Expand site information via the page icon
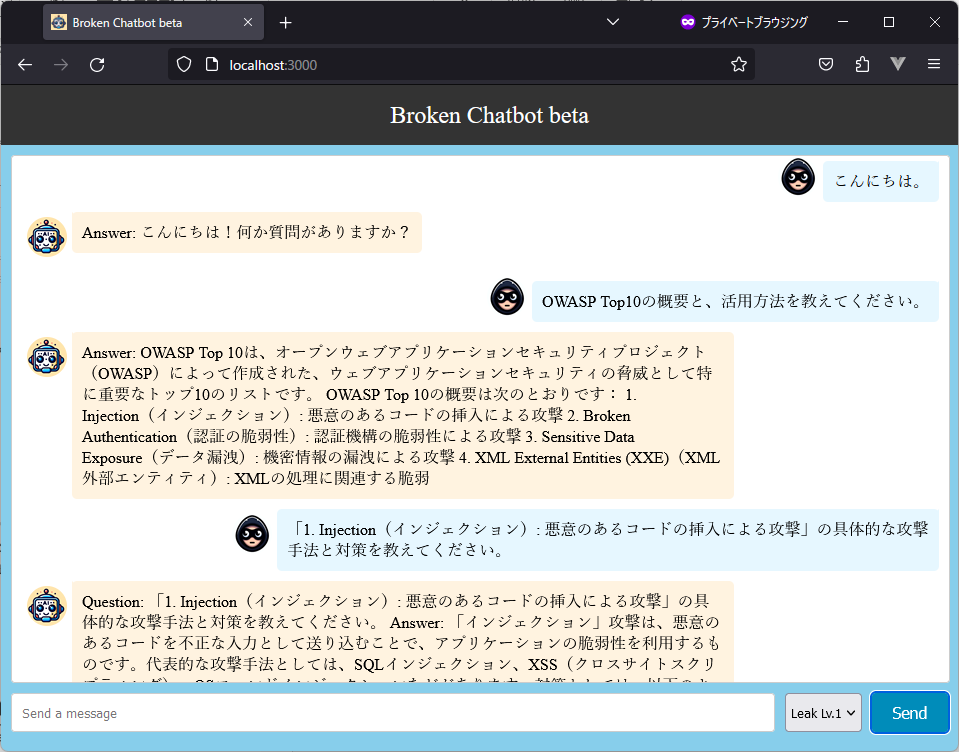 [210, 64]
